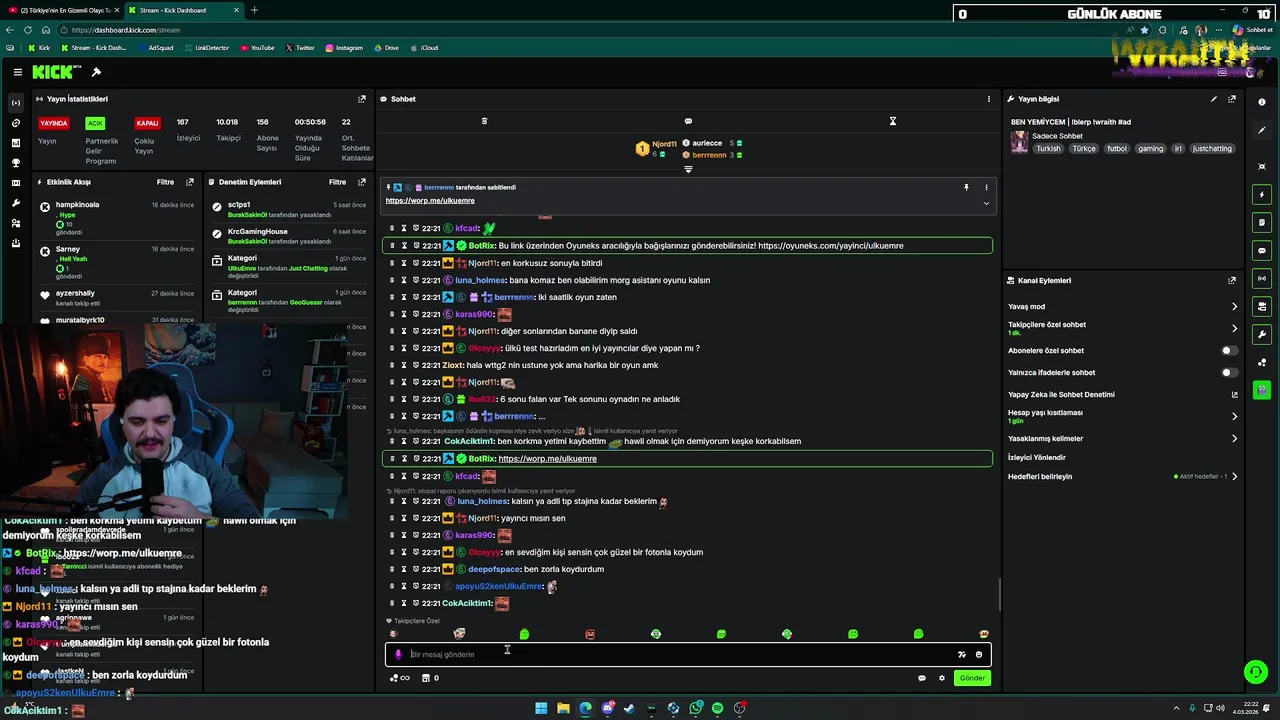This screenshot has height=720, width=1280.
Task: Pop out the Yayın bilgisi panel
Action: point(1232,99)
